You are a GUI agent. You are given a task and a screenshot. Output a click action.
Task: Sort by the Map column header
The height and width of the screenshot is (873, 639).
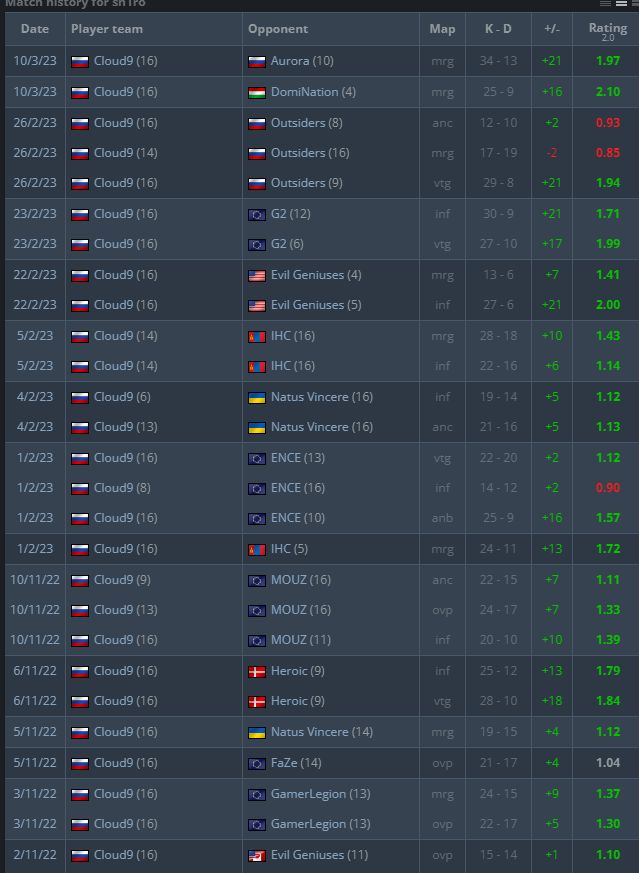point(443,29)
